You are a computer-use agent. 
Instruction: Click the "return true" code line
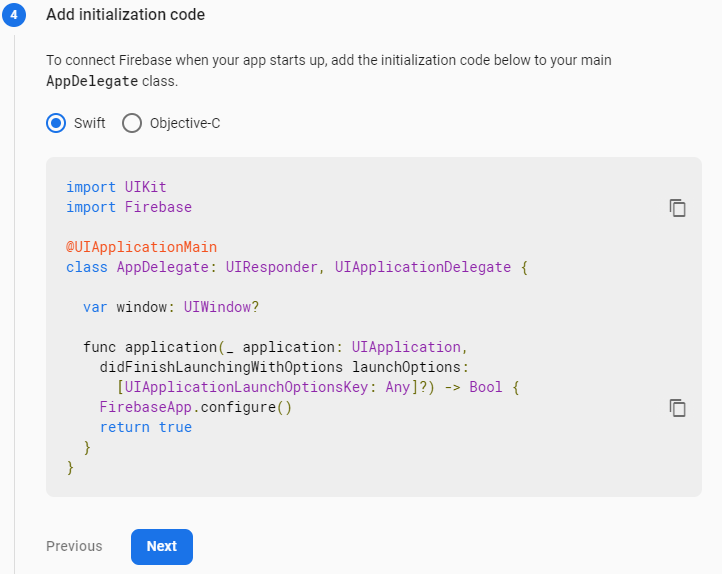(146, 427)
